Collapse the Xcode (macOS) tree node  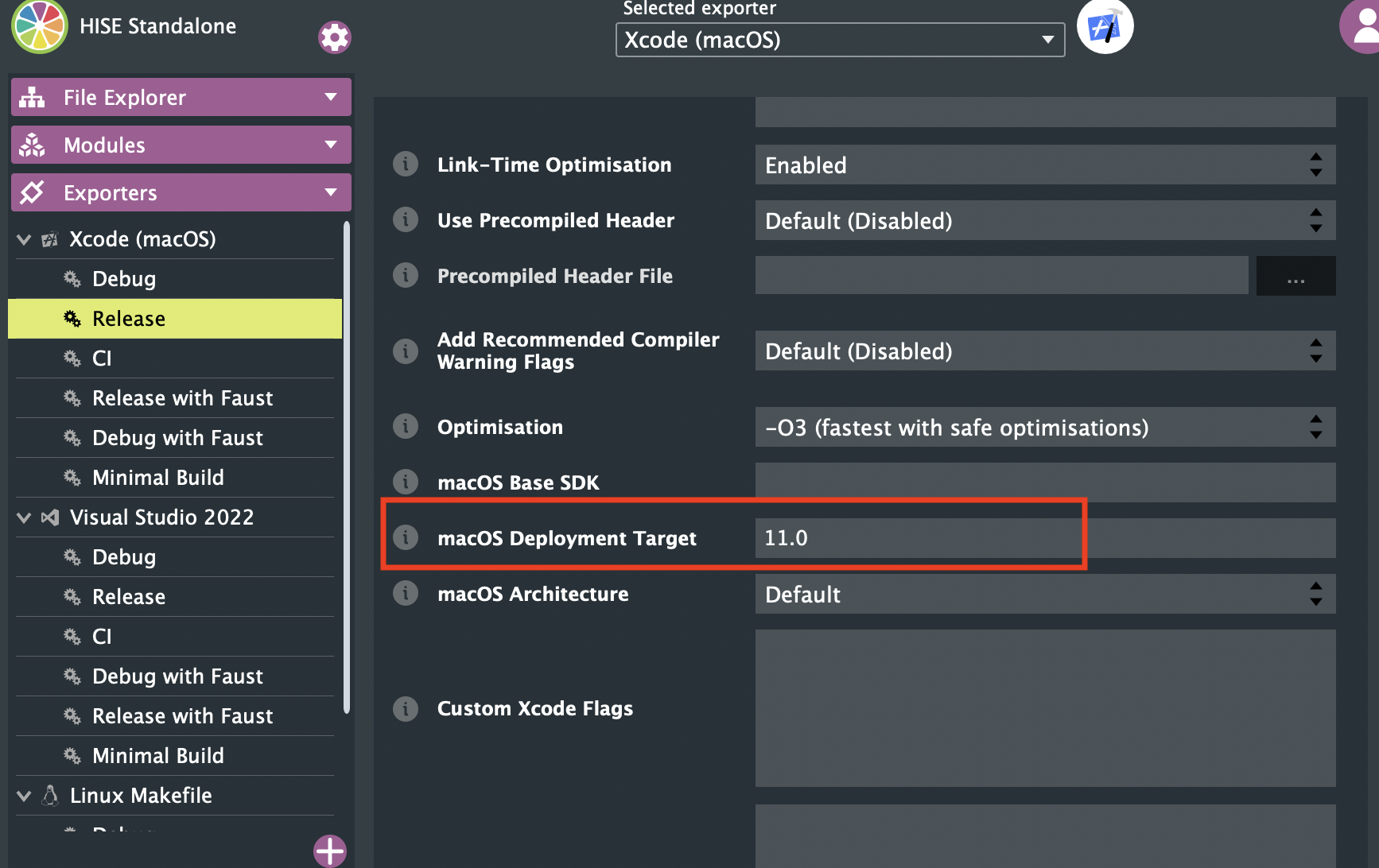[24, 239]
